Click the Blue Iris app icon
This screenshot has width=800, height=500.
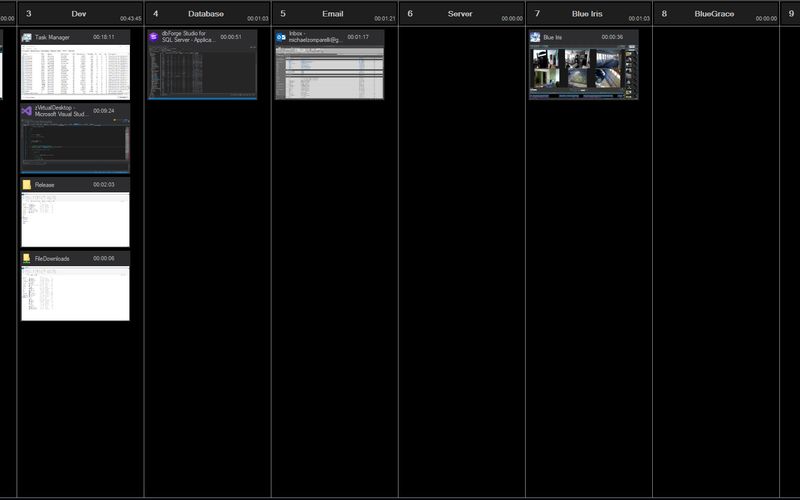535,37
